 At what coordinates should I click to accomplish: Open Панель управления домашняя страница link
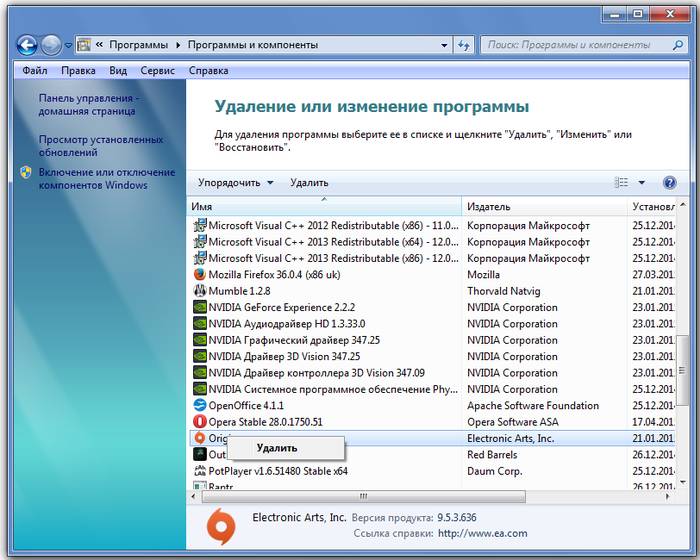tap(89, 104)
